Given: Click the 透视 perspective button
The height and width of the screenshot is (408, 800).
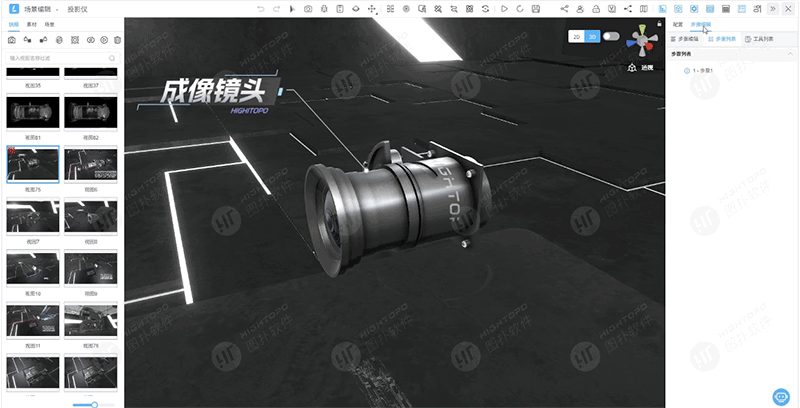Looking at the screenshot, I should [641, 67].
